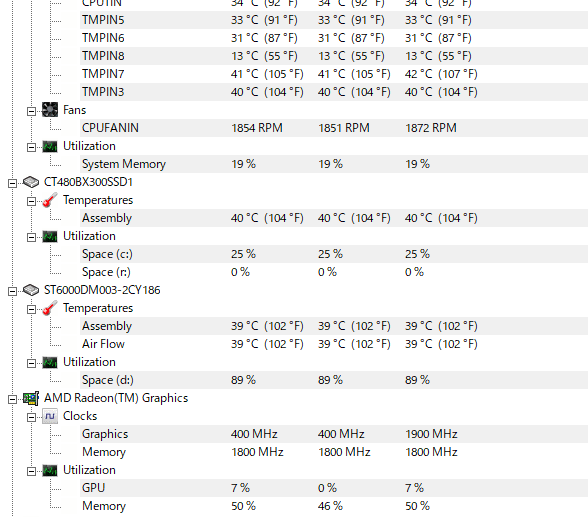Select the Graphics clock 1900 MHz max value
Image resolution: width=588 pixels, height=517 pixels.
[431, 434]
